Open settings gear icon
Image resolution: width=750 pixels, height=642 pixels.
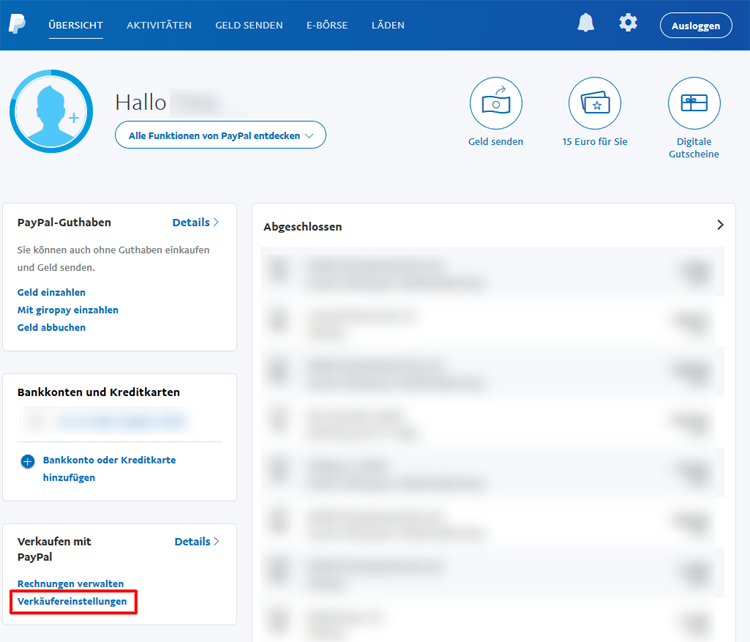628,22
